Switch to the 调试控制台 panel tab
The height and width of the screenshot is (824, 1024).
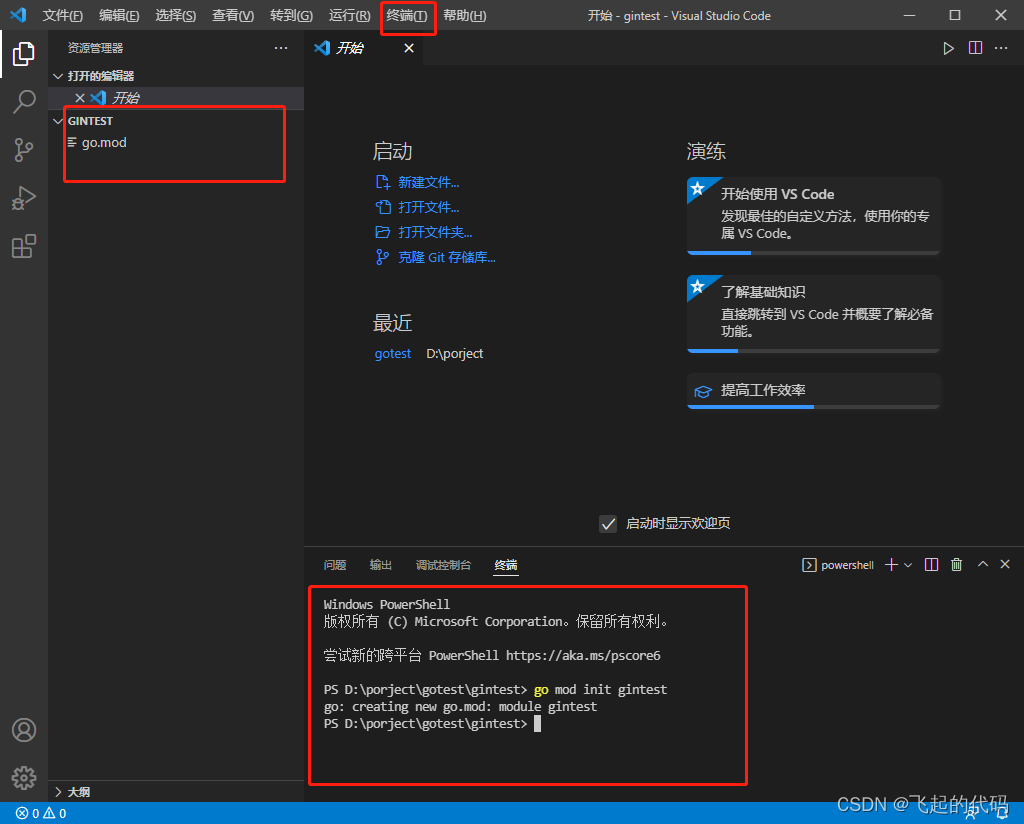[443, 565]
